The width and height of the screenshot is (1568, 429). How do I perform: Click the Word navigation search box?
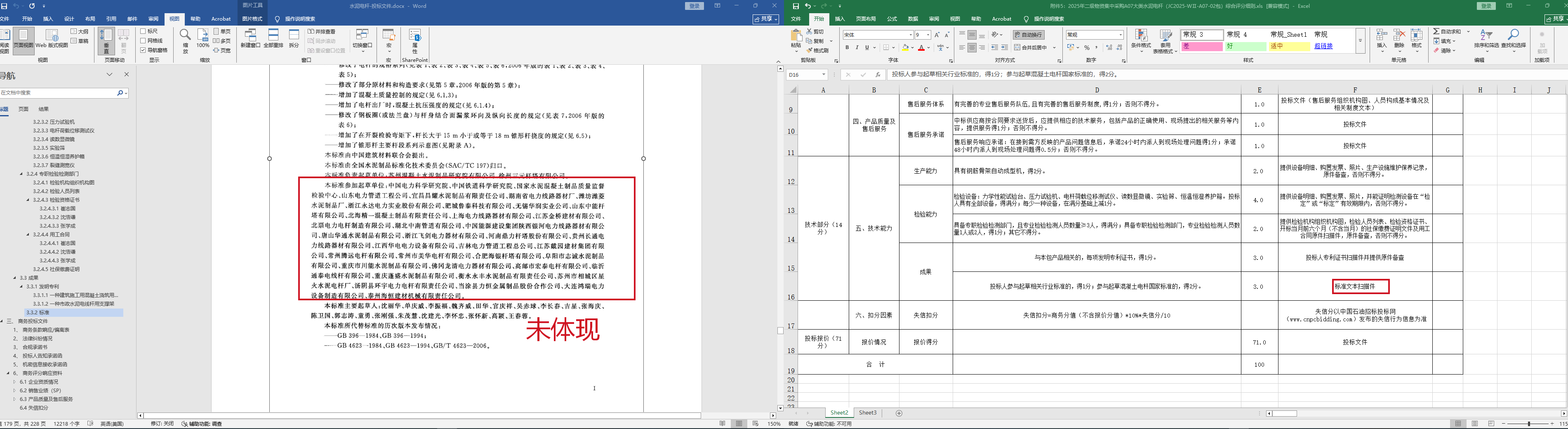59,93
